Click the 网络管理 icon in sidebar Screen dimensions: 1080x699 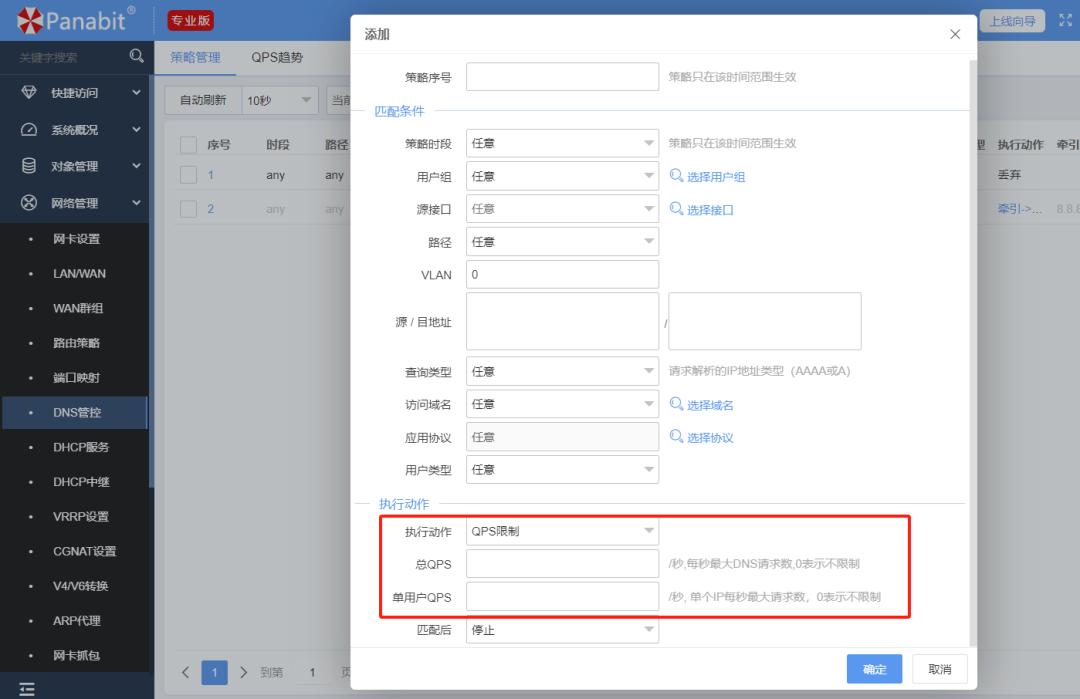point(29,203)
